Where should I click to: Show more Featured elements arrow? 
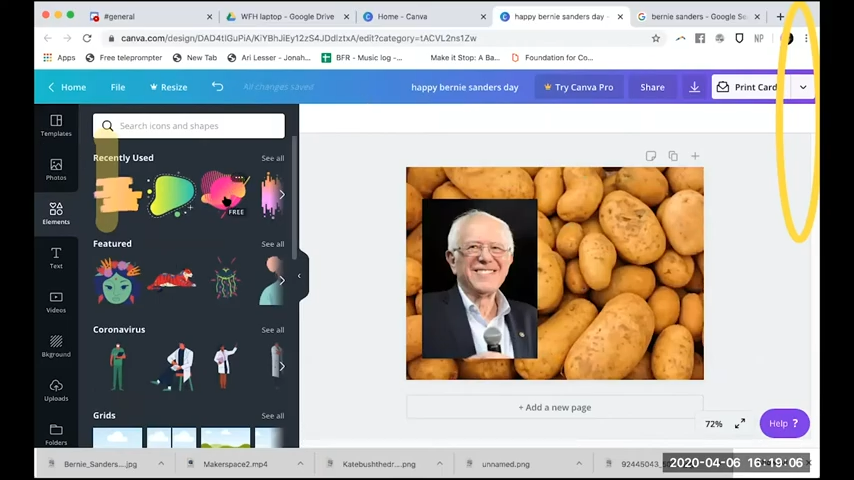pos(282,281)
